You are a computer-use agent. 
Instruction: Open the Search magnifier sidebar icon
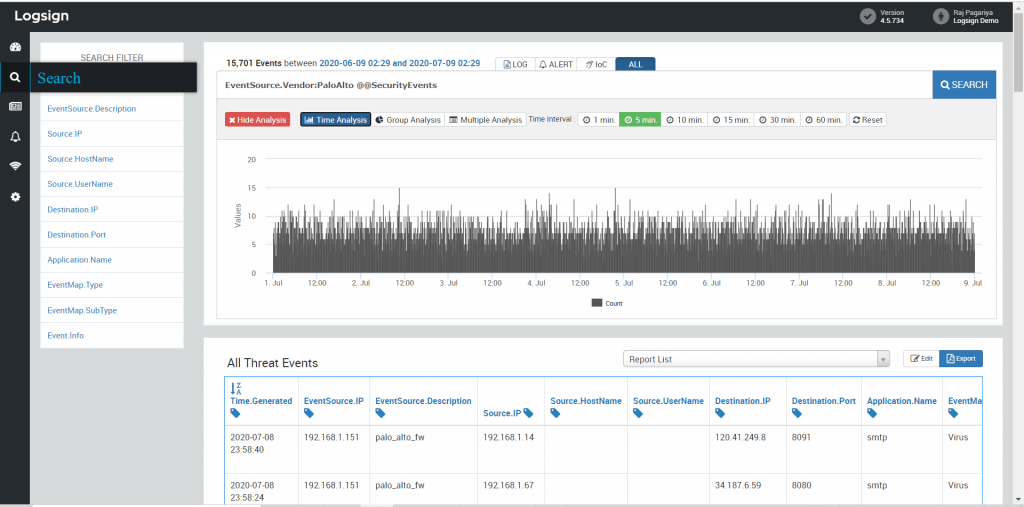15,78
